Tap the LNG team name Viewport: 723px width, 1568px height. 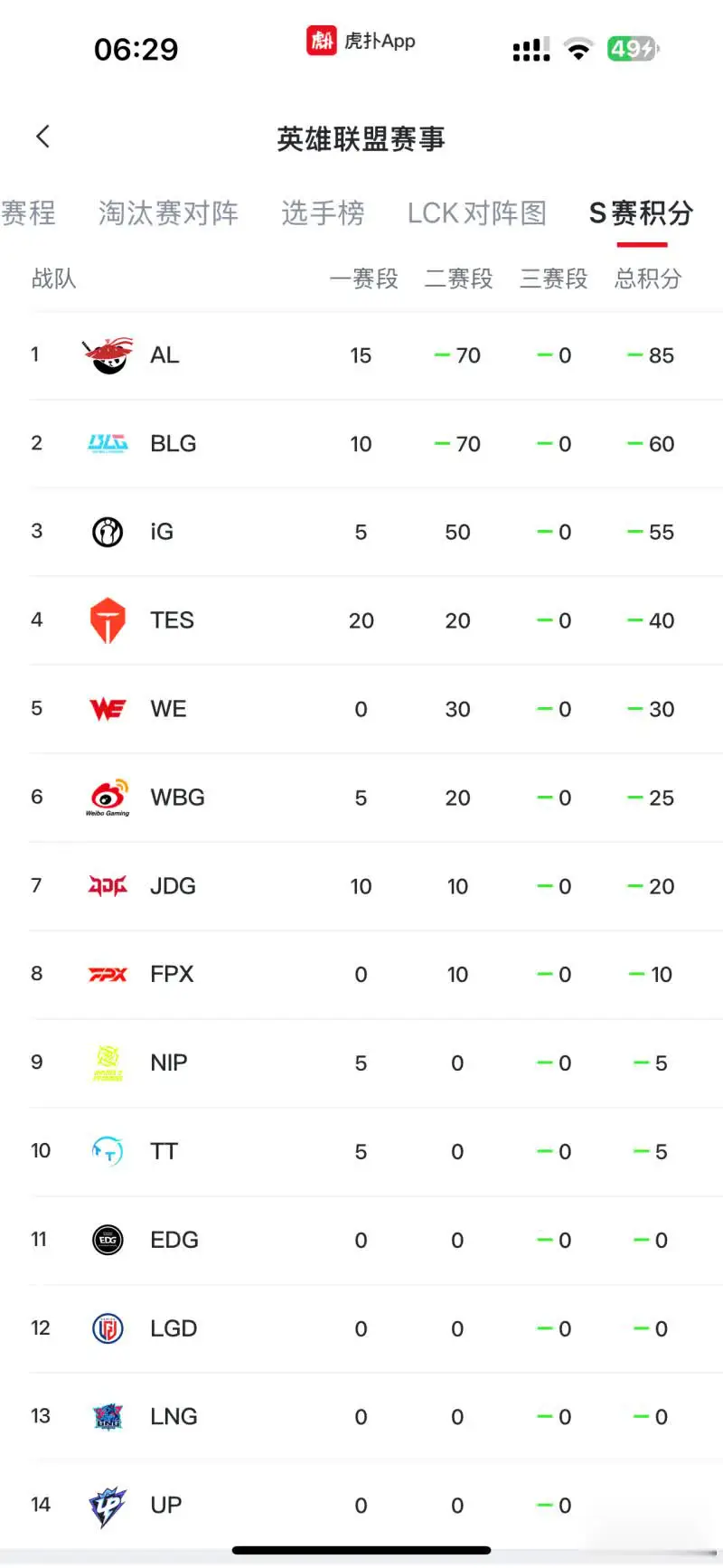[x=174, y=1417]
